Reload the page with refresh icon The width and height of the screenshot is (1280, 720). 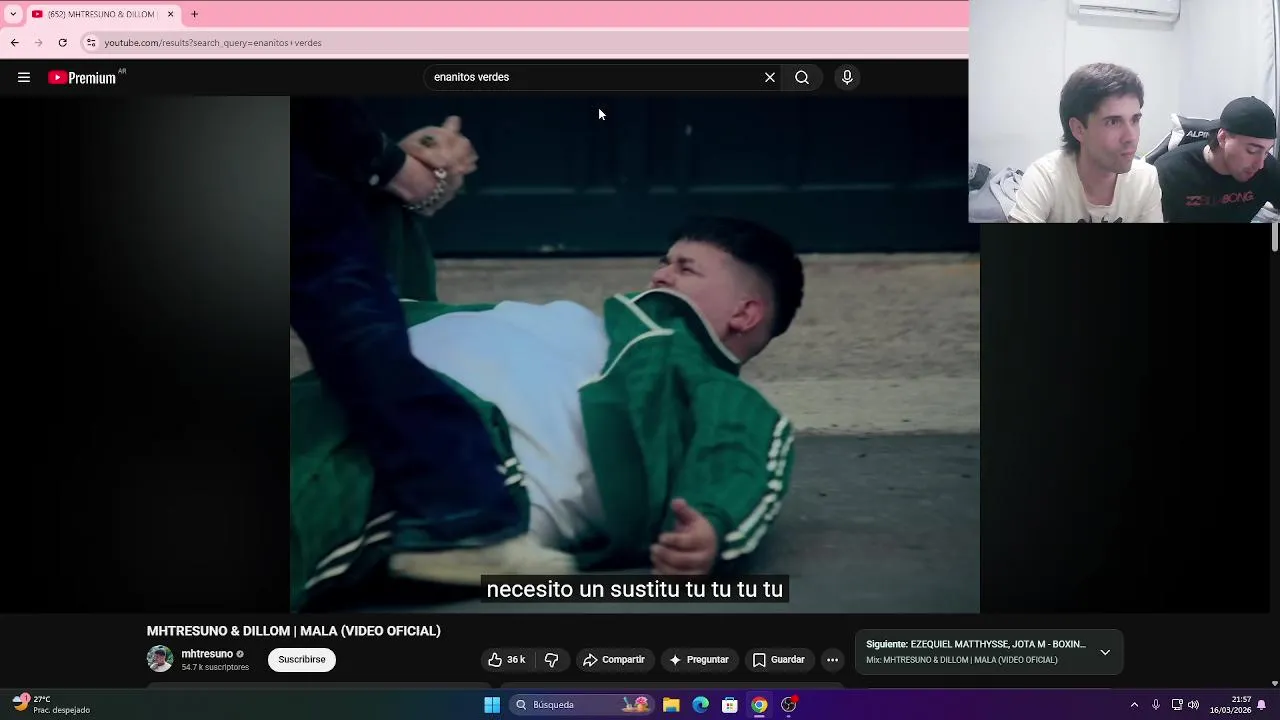pyautogui.click(x=62, y=43)
